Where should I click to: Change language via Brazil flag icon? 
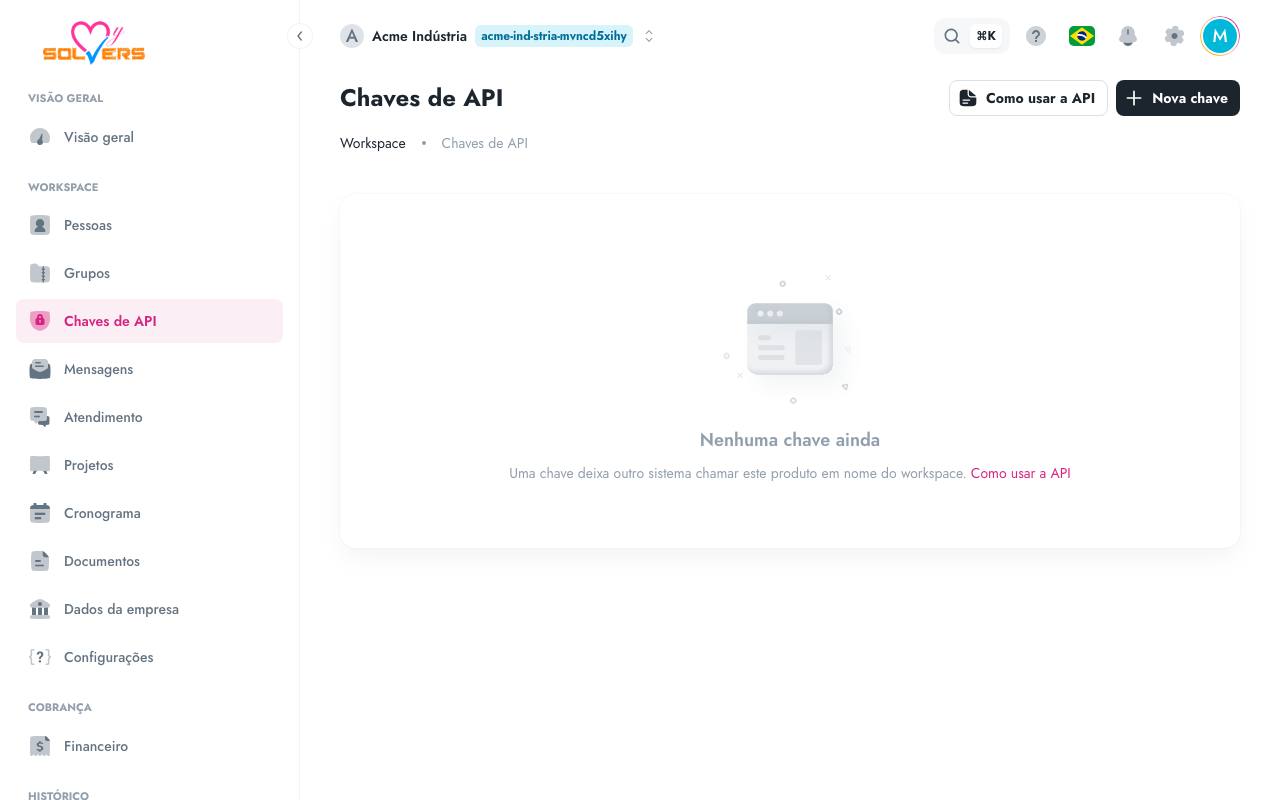coord(1082,36)
